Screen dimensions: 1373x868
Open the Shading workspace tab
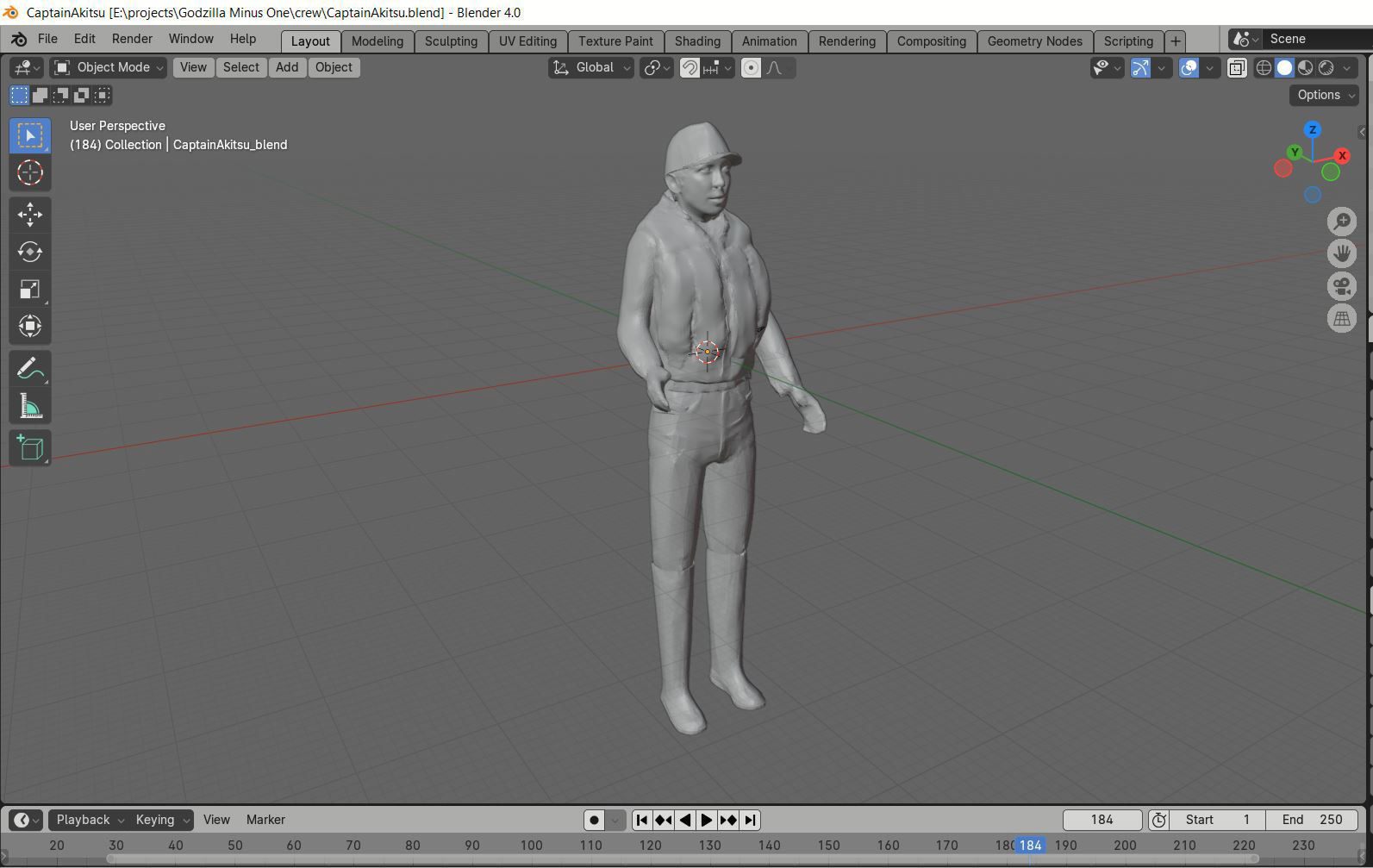(697, 41)
